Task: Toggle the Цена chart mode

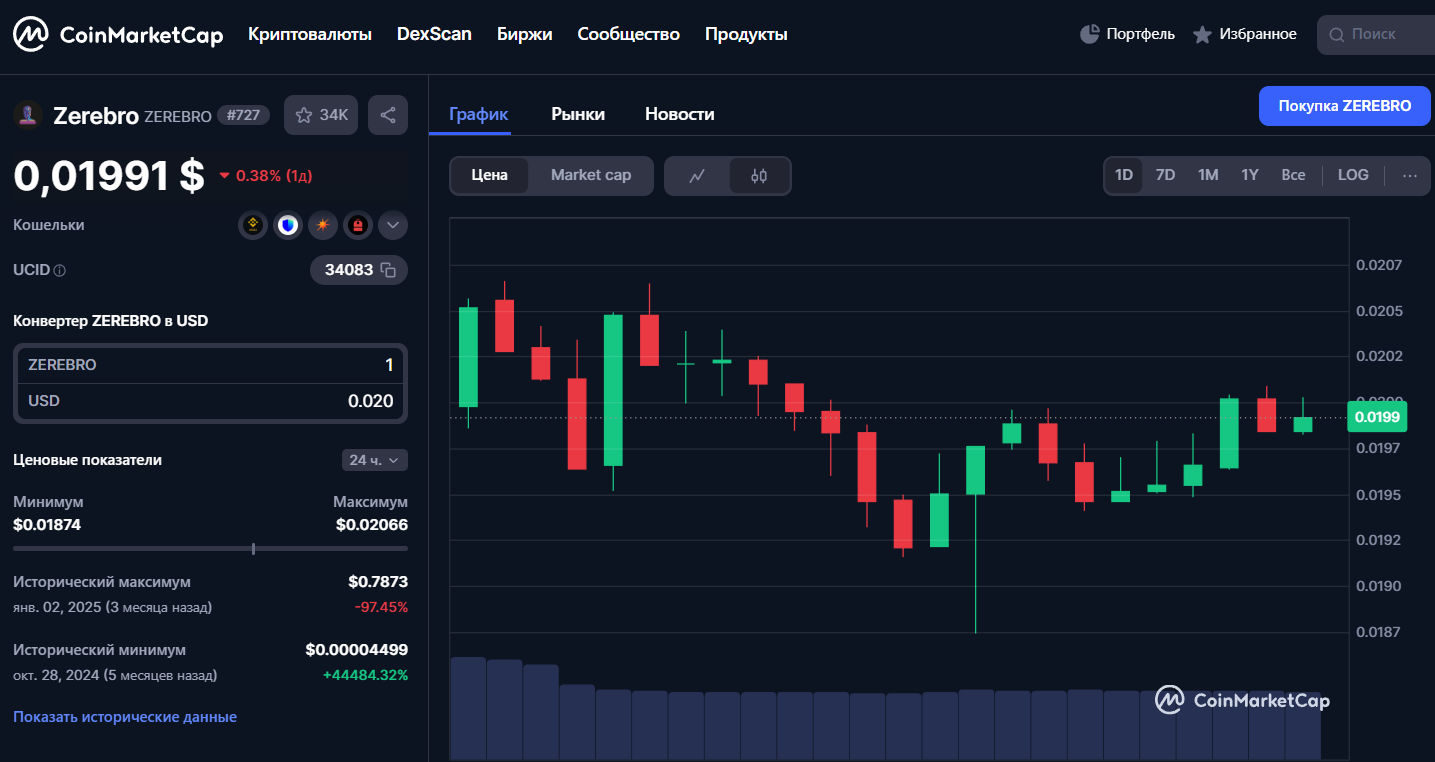Action: coord(490,175)
